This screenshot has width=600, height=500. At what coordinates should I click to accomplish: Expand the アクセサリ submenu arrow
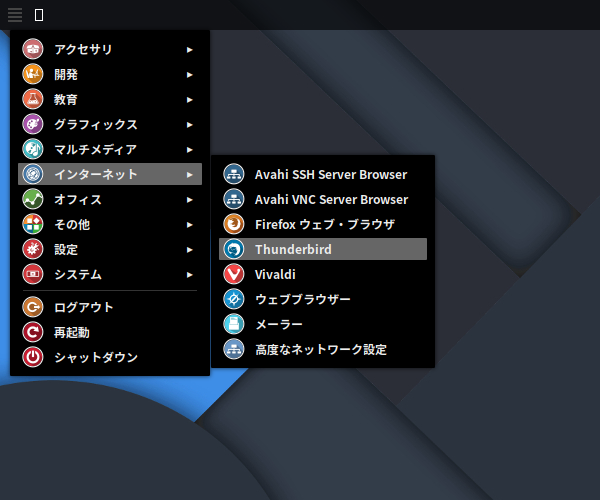point(189,49)
